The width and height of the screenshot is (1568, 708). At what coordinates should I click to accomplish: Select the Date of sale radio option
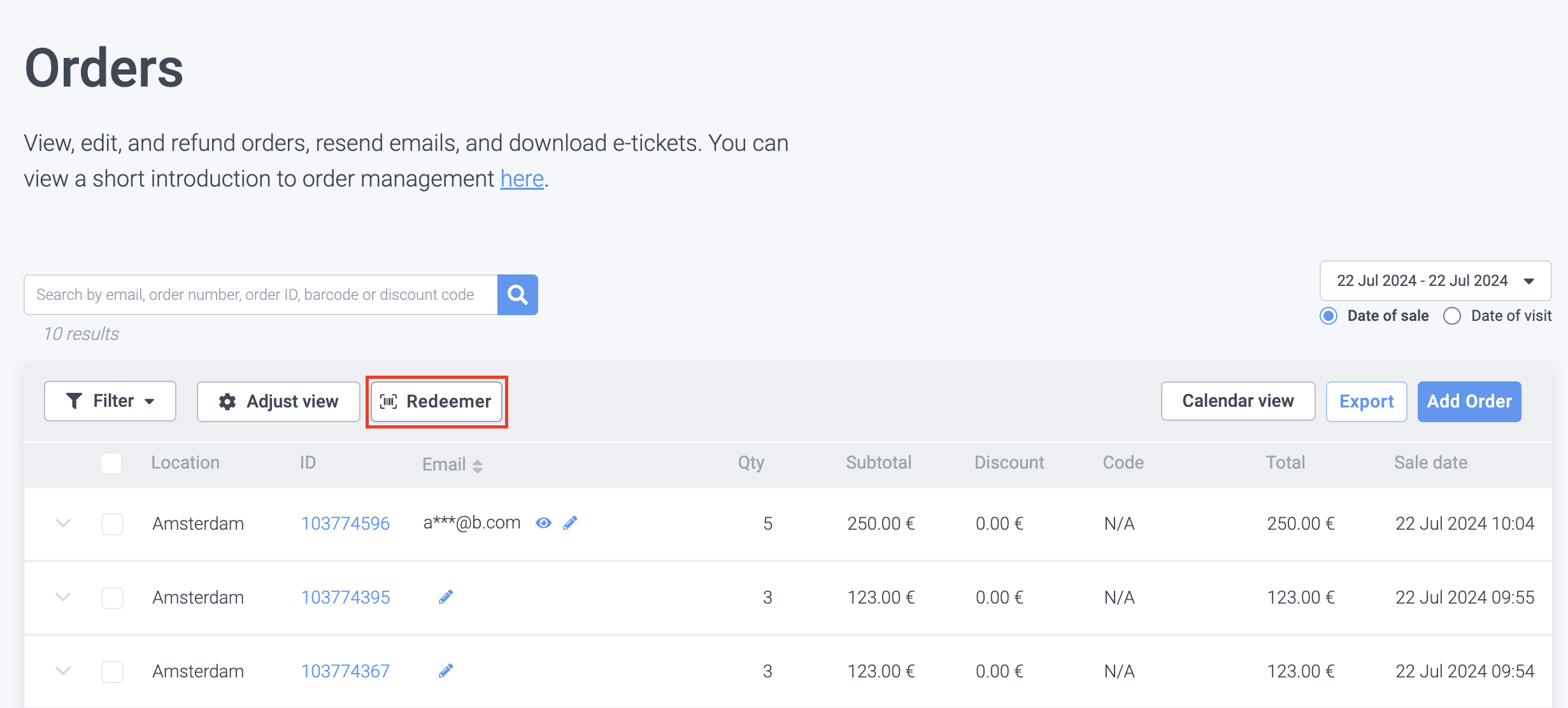point(1329,316)
